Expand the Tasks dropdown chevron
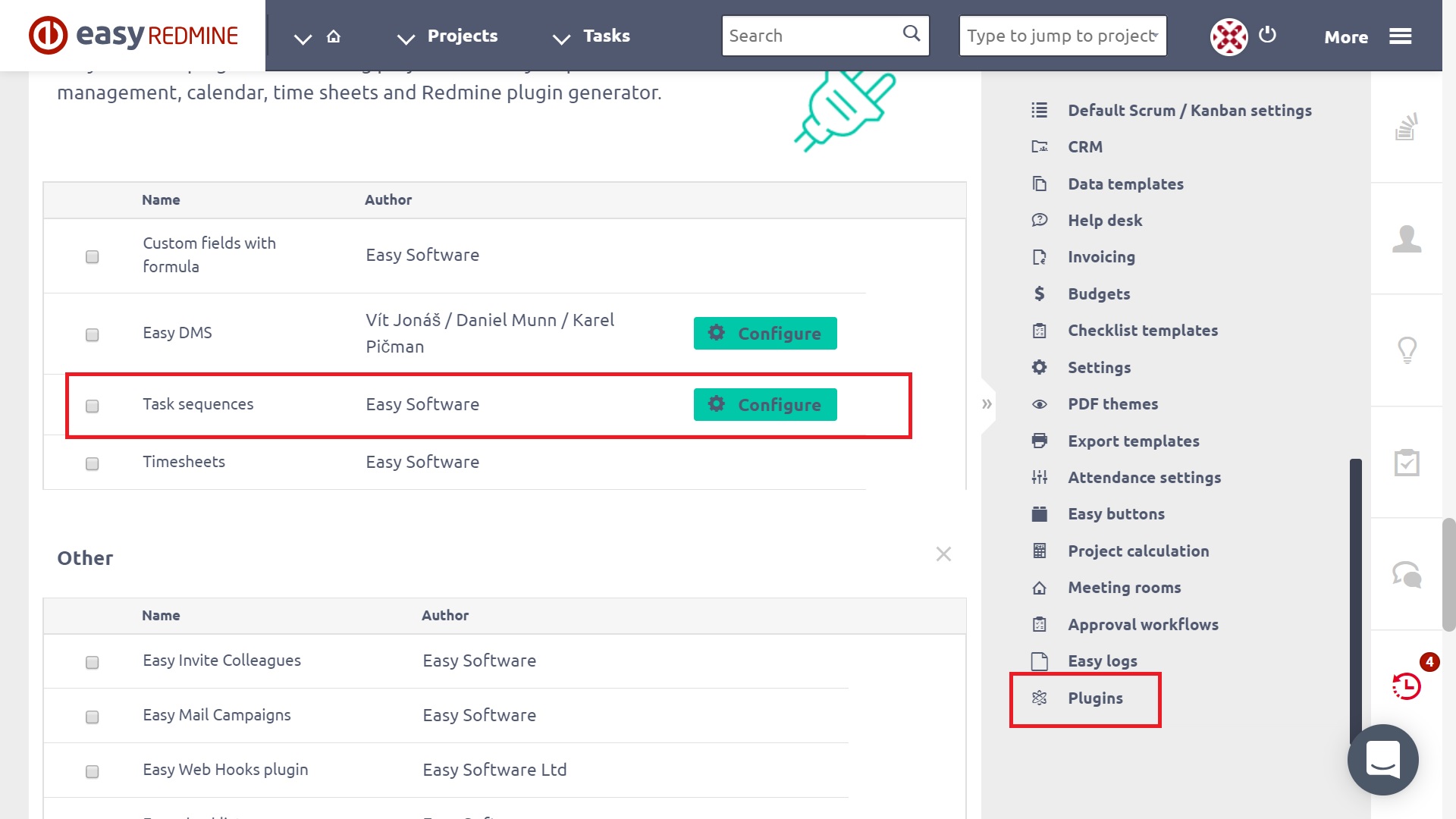Screen dimensions: 1456x819 561,38
